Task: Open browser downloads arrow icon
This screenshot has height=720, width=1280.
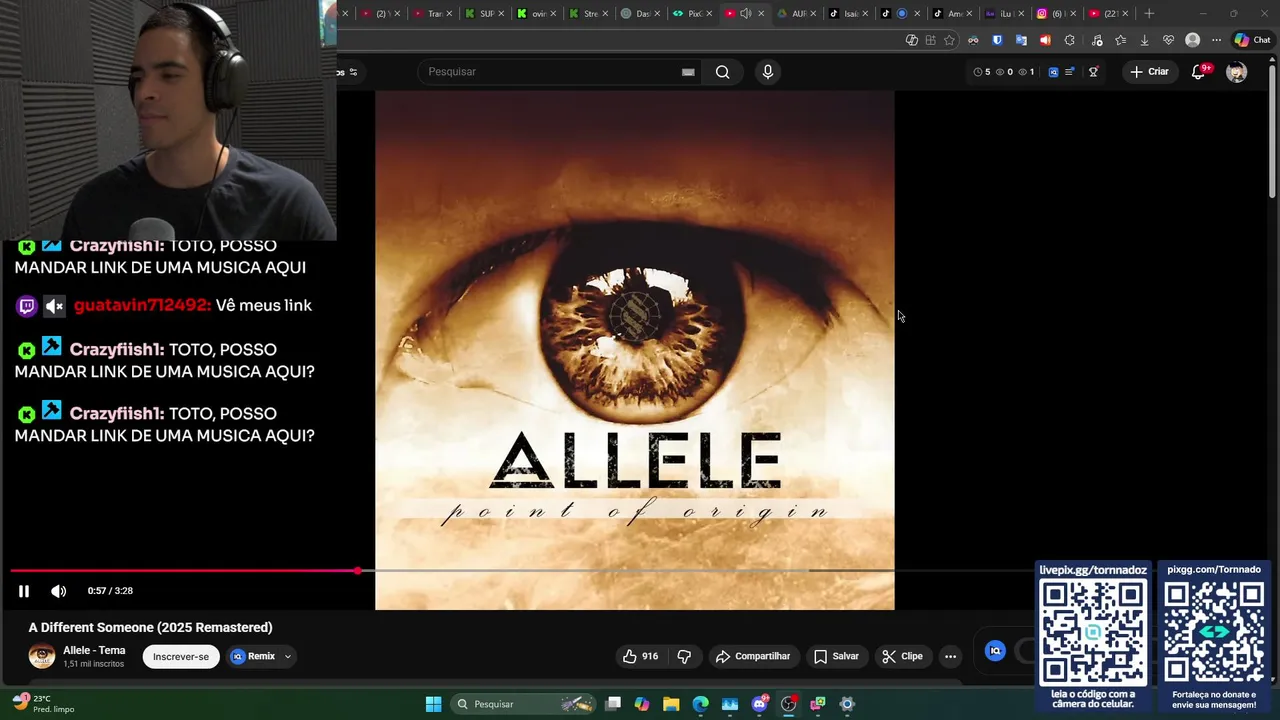Action: [1144, 40]
